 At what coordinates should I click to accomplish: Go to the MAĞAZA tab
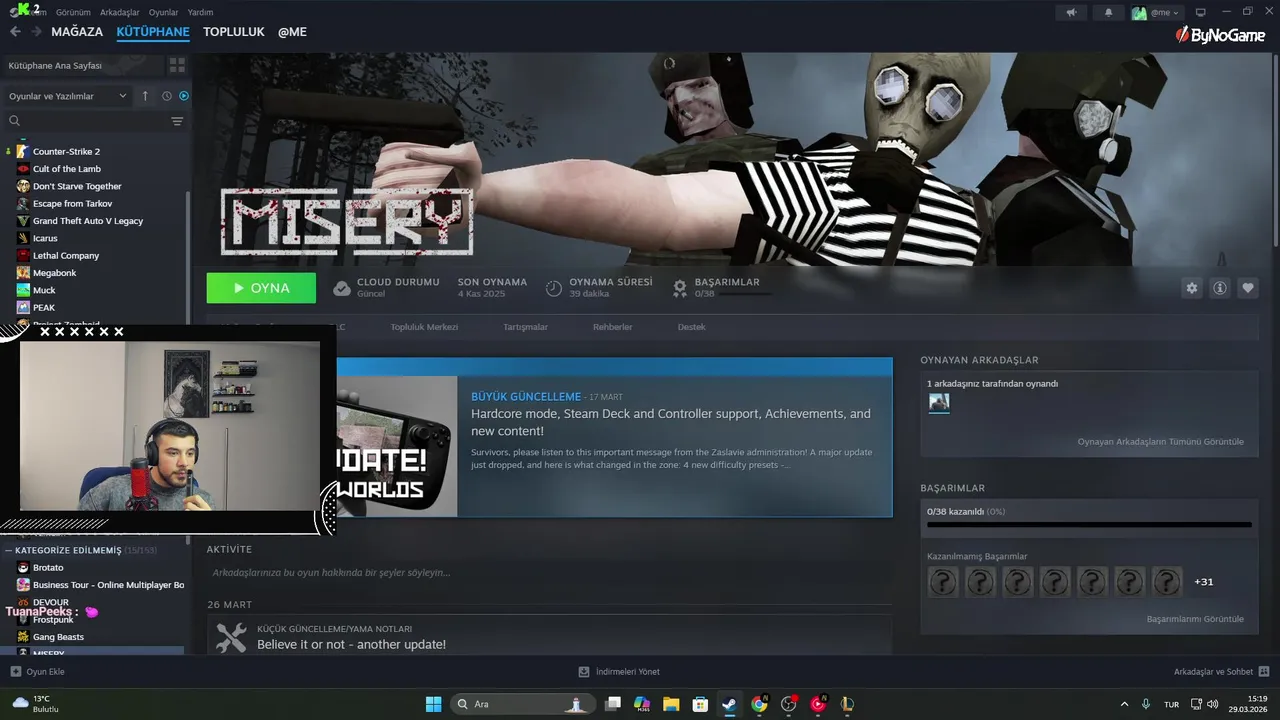pyautogui.click(x=77, y=32)
